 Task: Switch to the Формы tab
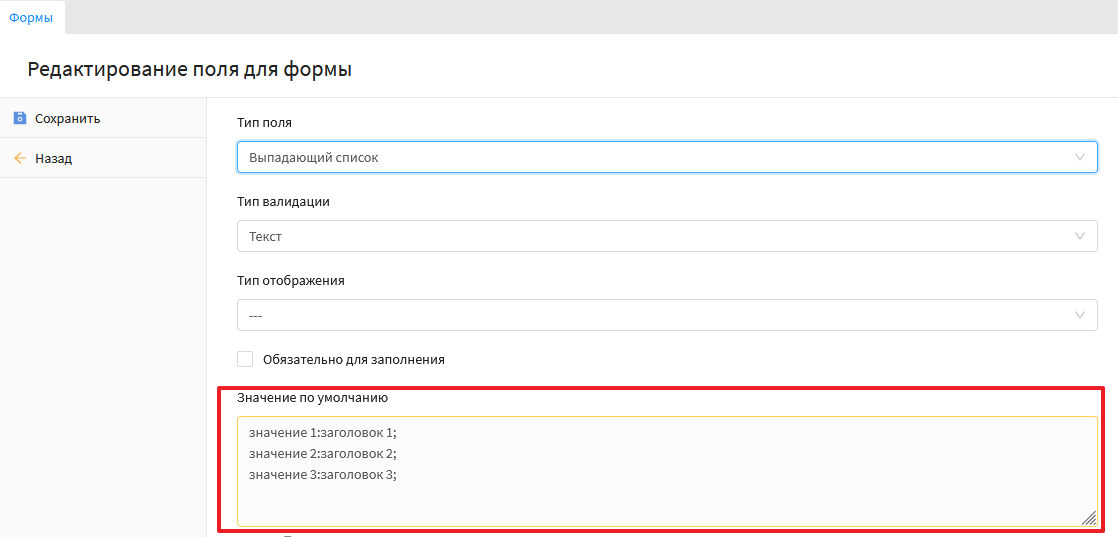tap(31, 17)
